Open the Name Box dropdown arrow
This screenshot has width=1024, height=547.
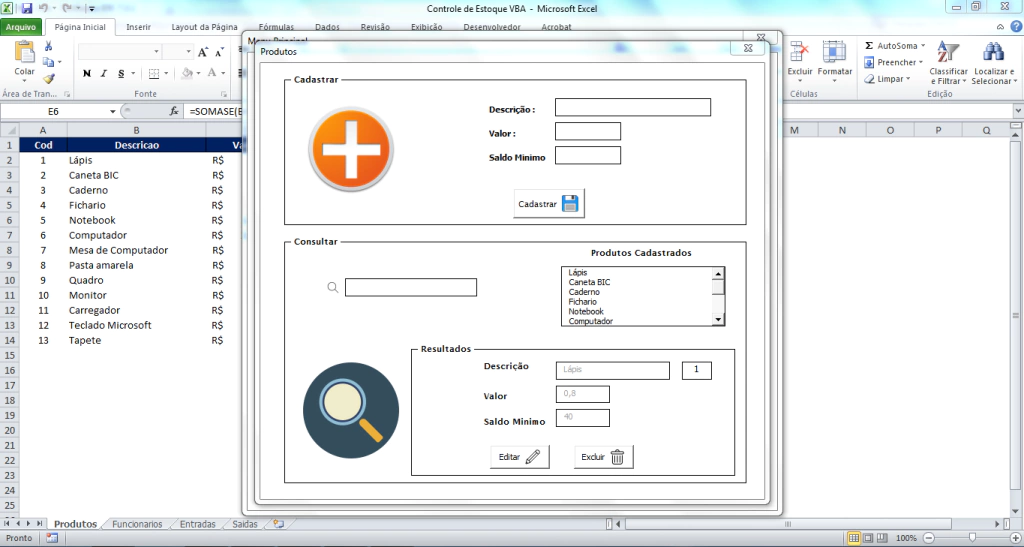pos(112,112)
